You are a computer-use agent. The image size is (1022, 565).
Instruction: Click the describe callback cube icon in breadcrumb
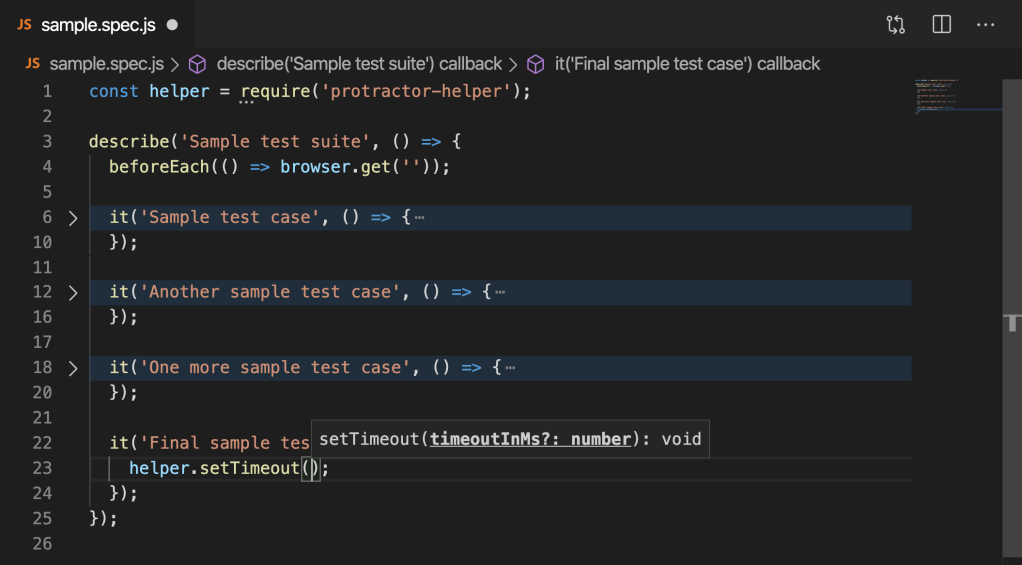click(198, 64)
